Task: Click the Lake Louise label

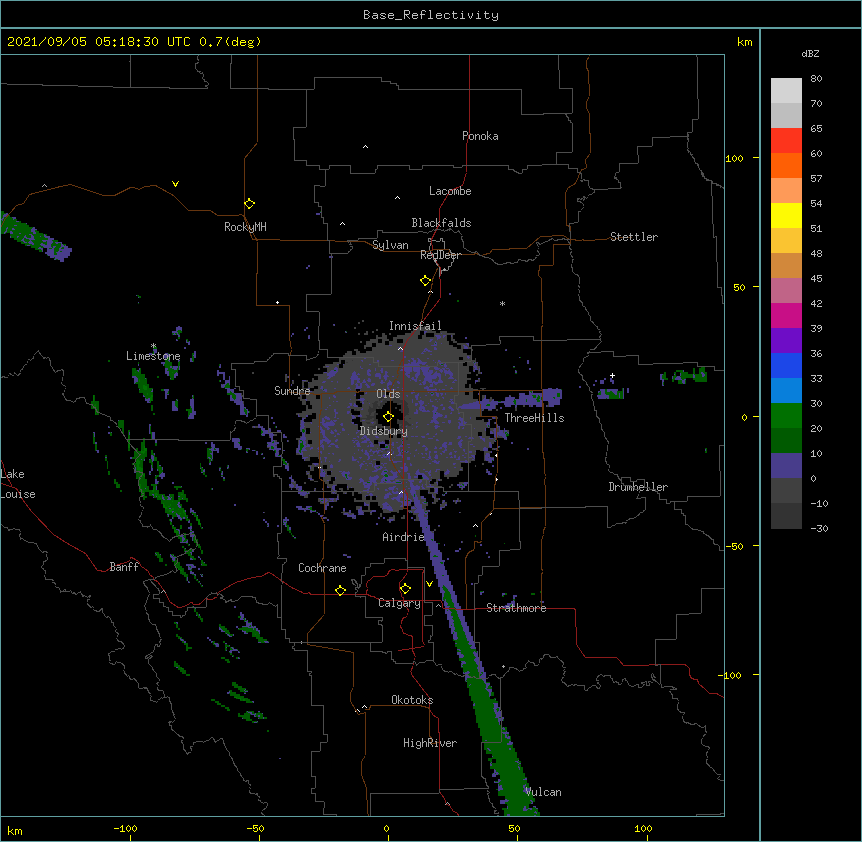Action: click(x=18, y=484)
